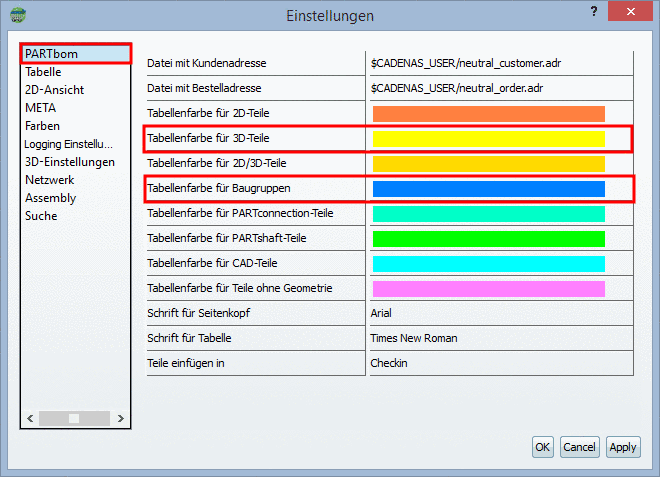660x477 pixels.
Task: Click the OK button
Action: pos(543,447)
